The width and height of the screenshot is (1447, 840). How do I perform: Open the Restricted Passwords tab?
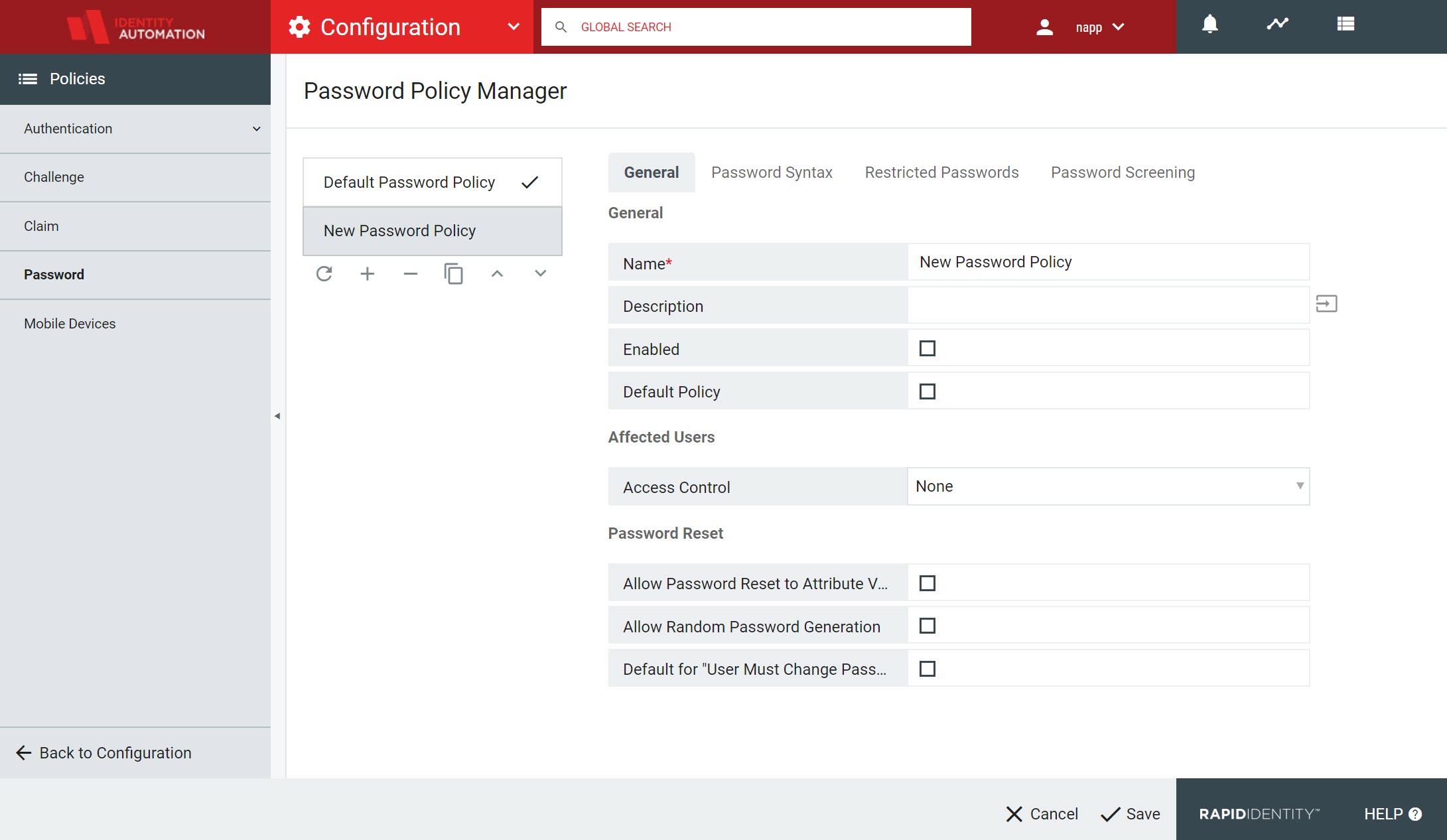[941, 173]
